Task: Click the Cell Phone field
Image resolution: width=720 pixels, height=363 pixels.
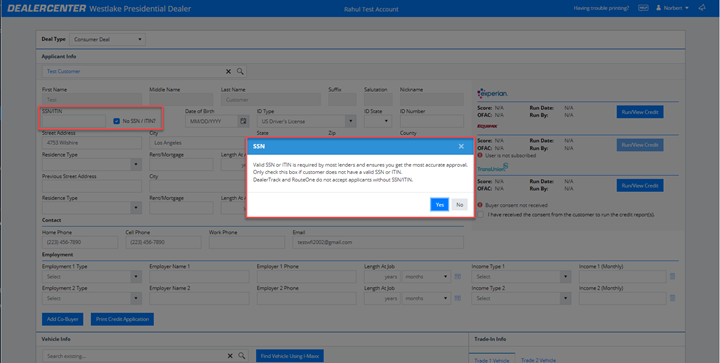Action: (163, 242)
